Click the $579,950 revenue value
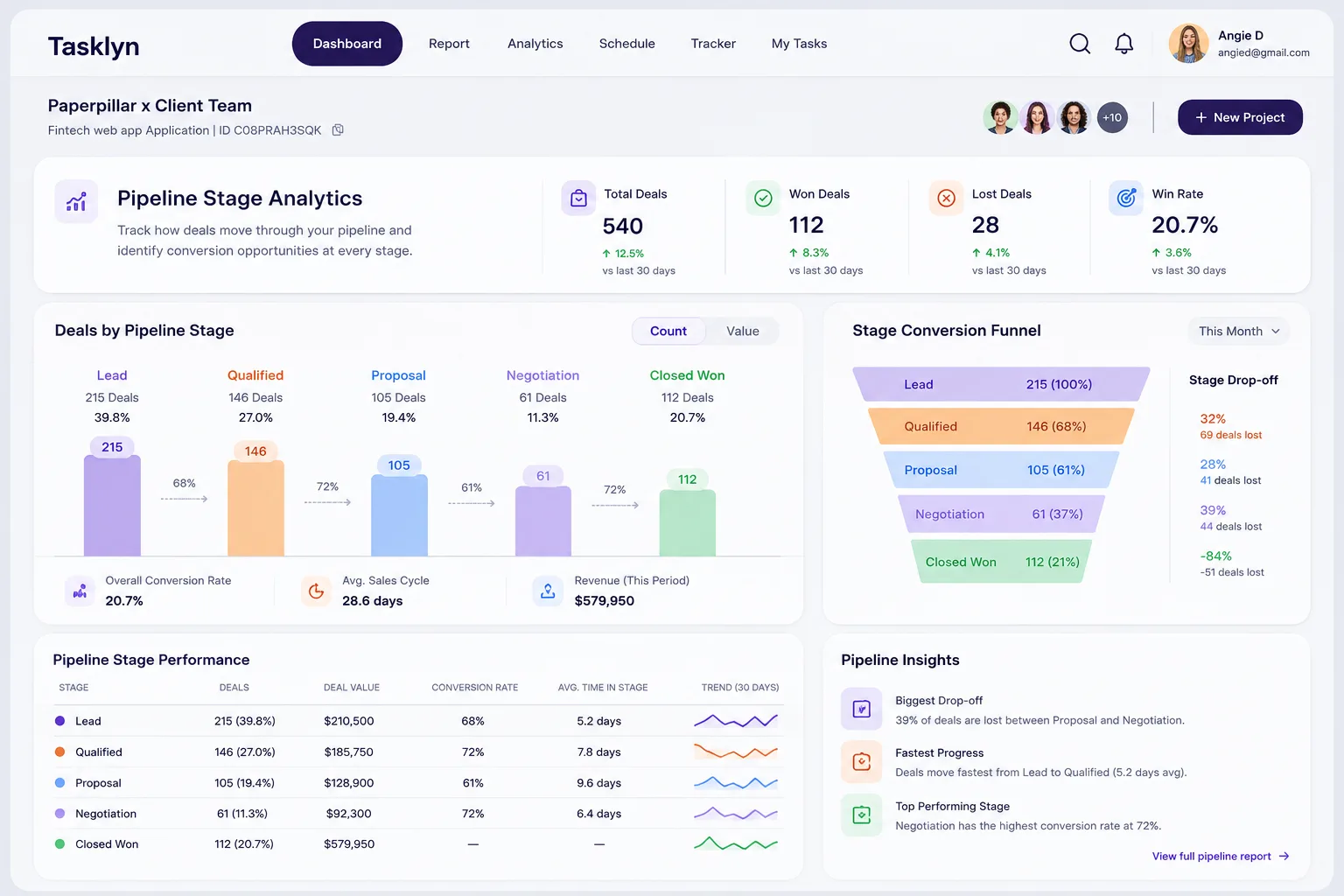Image resolution: width=1344 pixels, height=896 pixels. coord(605,601)
